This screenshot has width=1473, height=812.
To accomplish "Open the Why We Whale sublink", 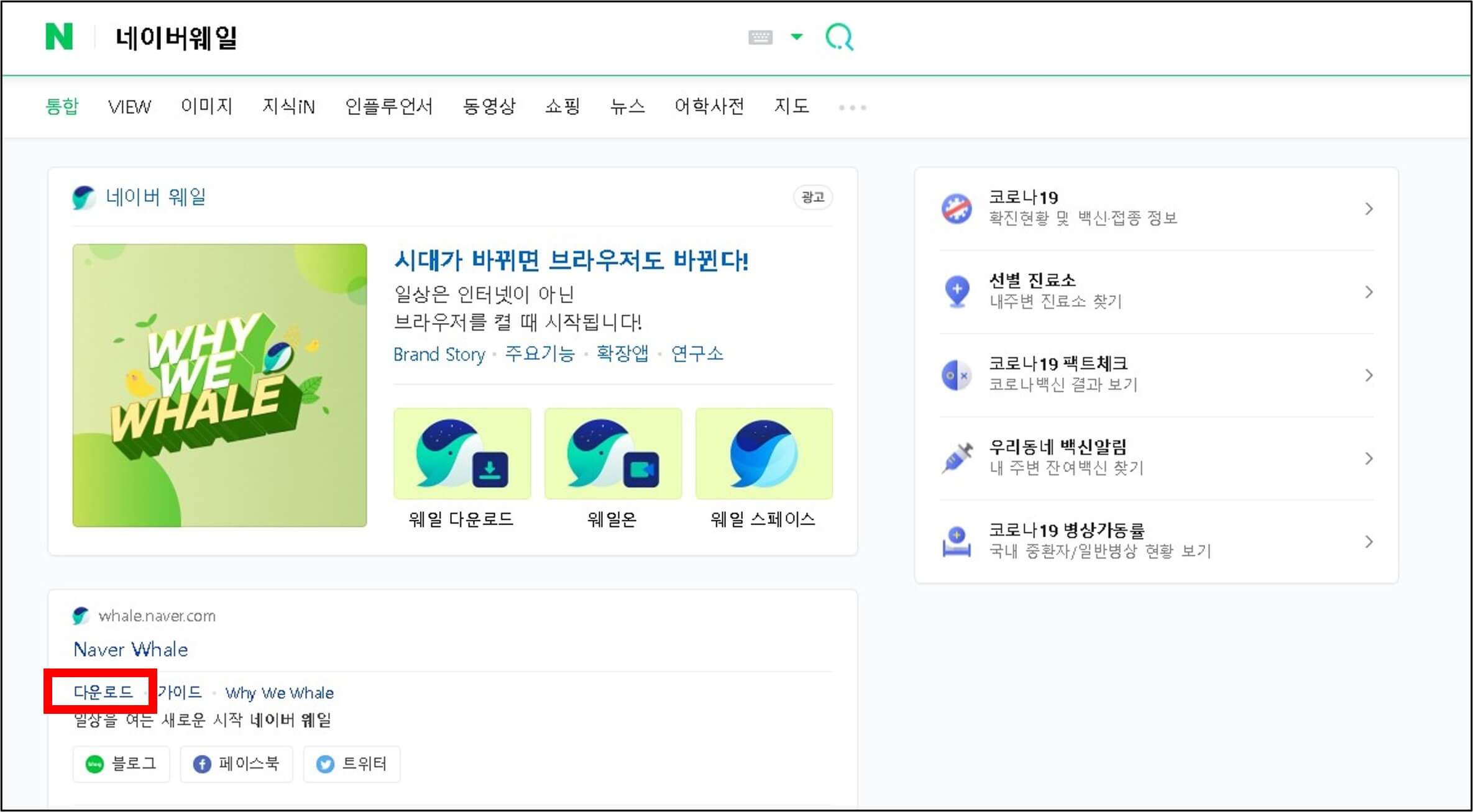I will [x=279, y=693].
